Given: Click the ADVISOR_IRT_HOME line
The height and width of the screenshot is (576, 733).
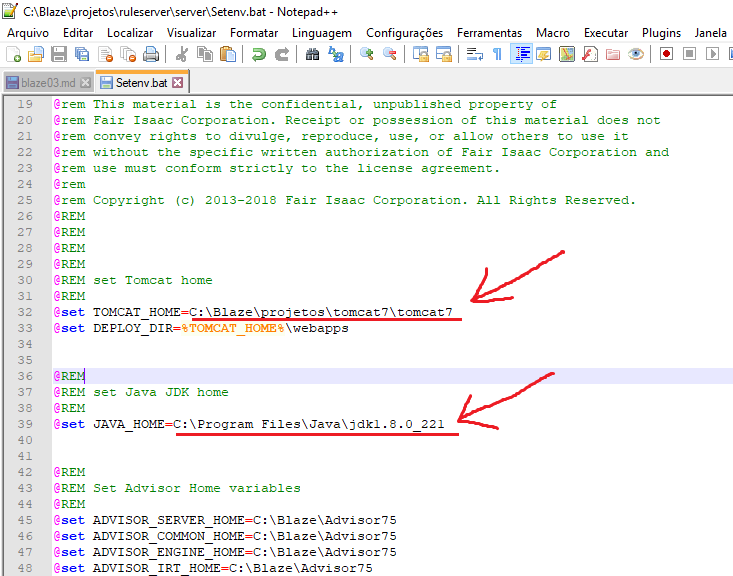Looking at the screenshot, I should click(213, 568).
